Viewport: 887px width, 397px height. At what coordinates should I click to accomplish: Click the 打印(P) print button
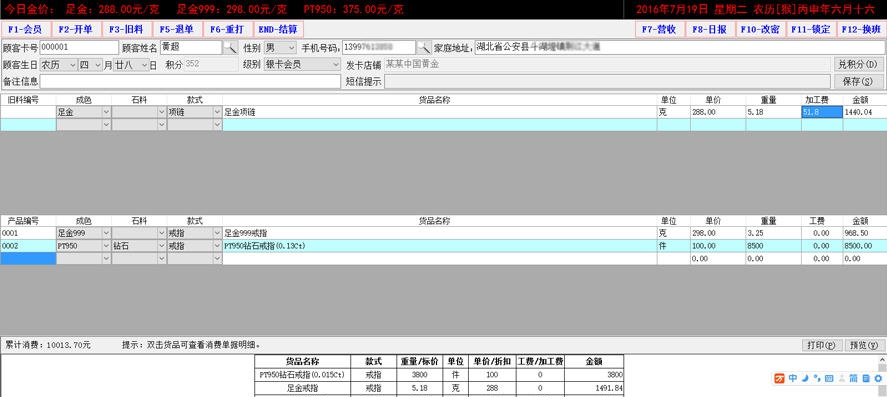(822, 345)
